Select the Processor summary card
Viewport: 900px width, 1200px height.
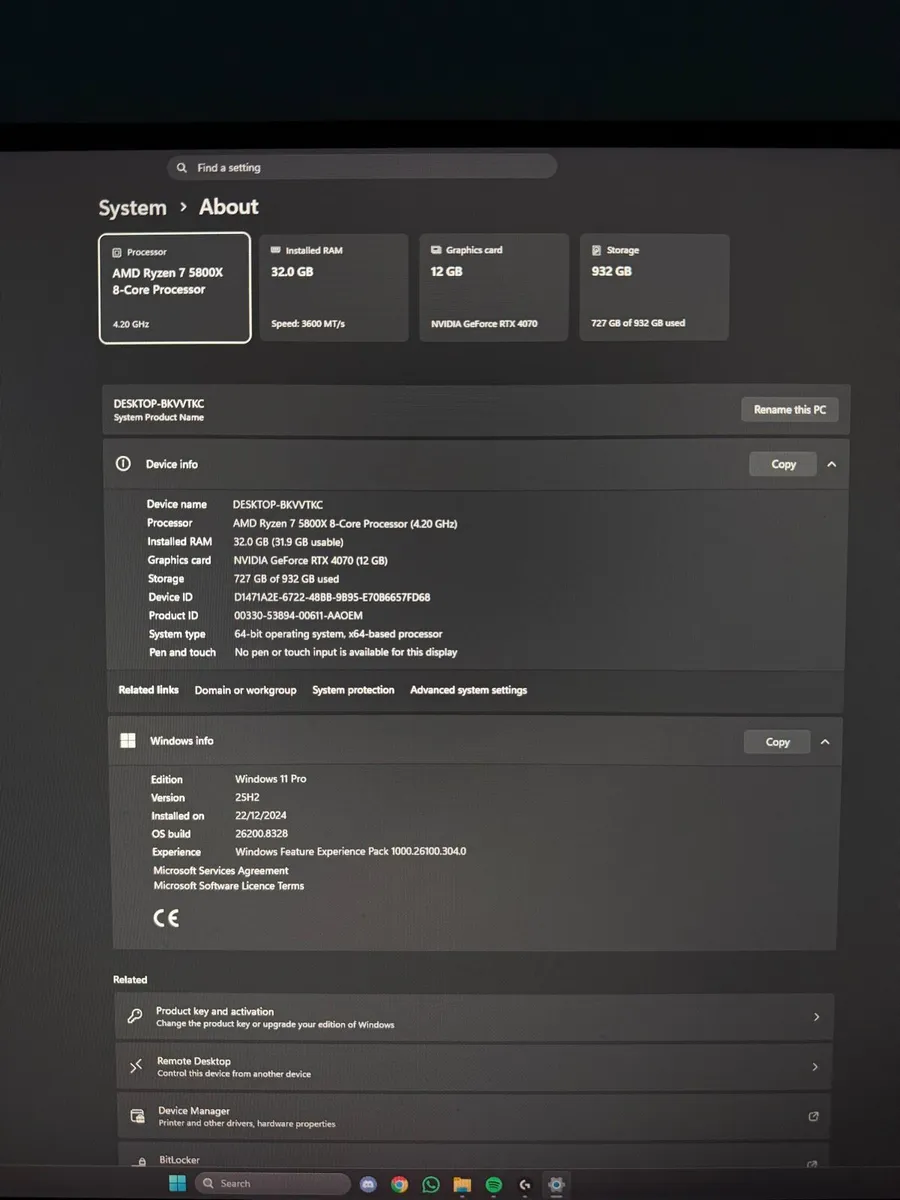[x=175, y=288]
